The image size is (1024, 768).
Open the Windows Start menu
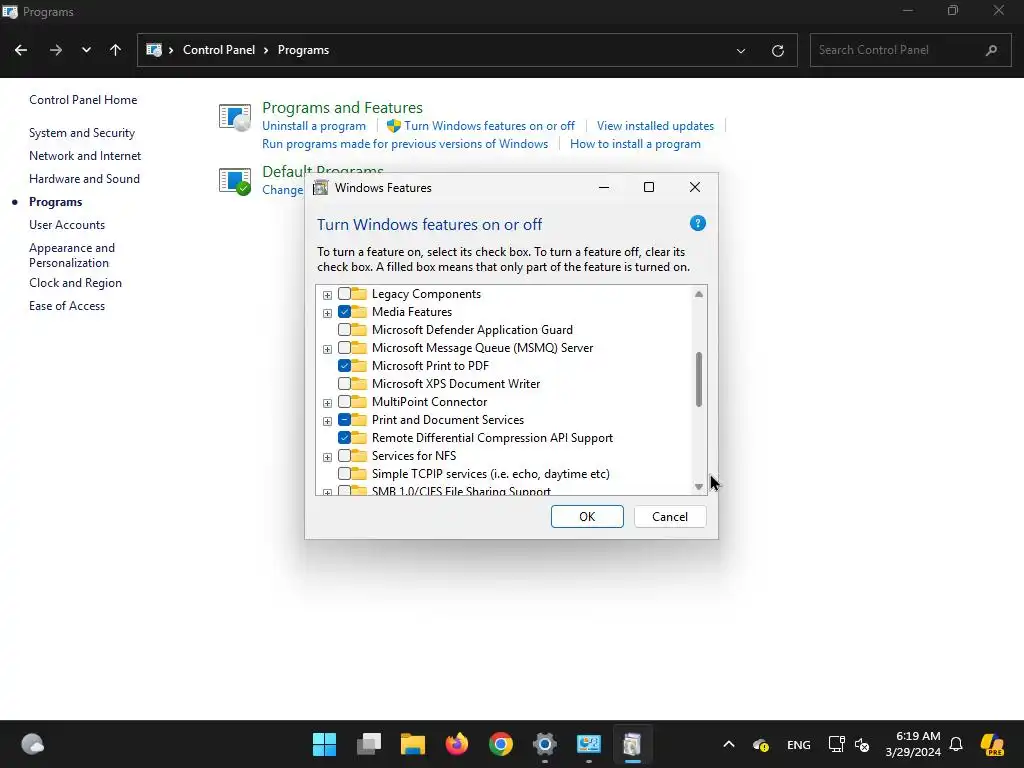(x=325, y=744)
